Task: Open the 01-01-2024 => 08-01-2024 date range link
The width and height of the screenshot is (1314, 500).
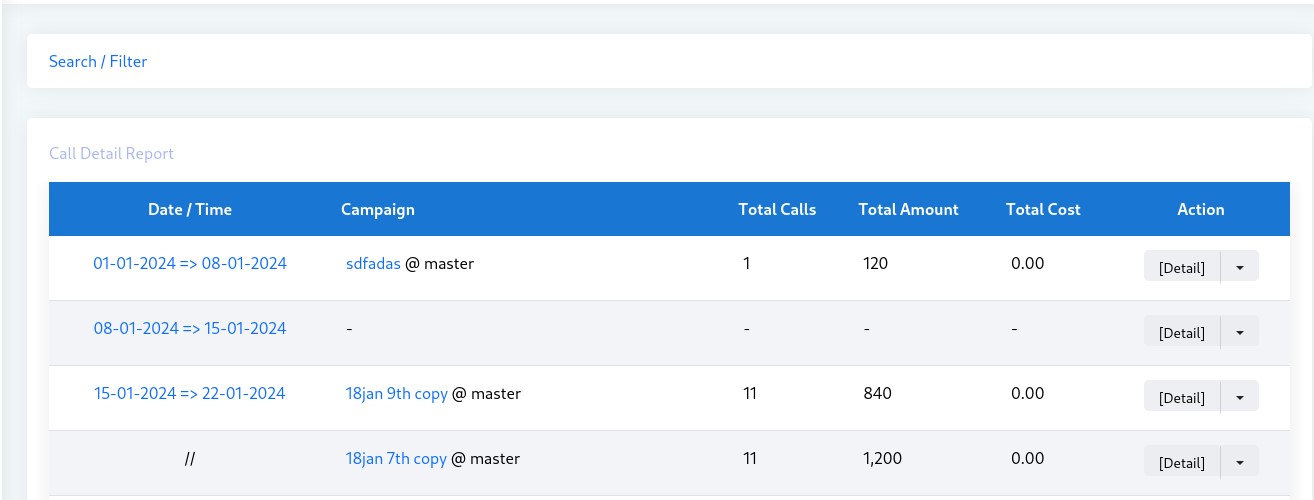Action: [x=190, y=264]
